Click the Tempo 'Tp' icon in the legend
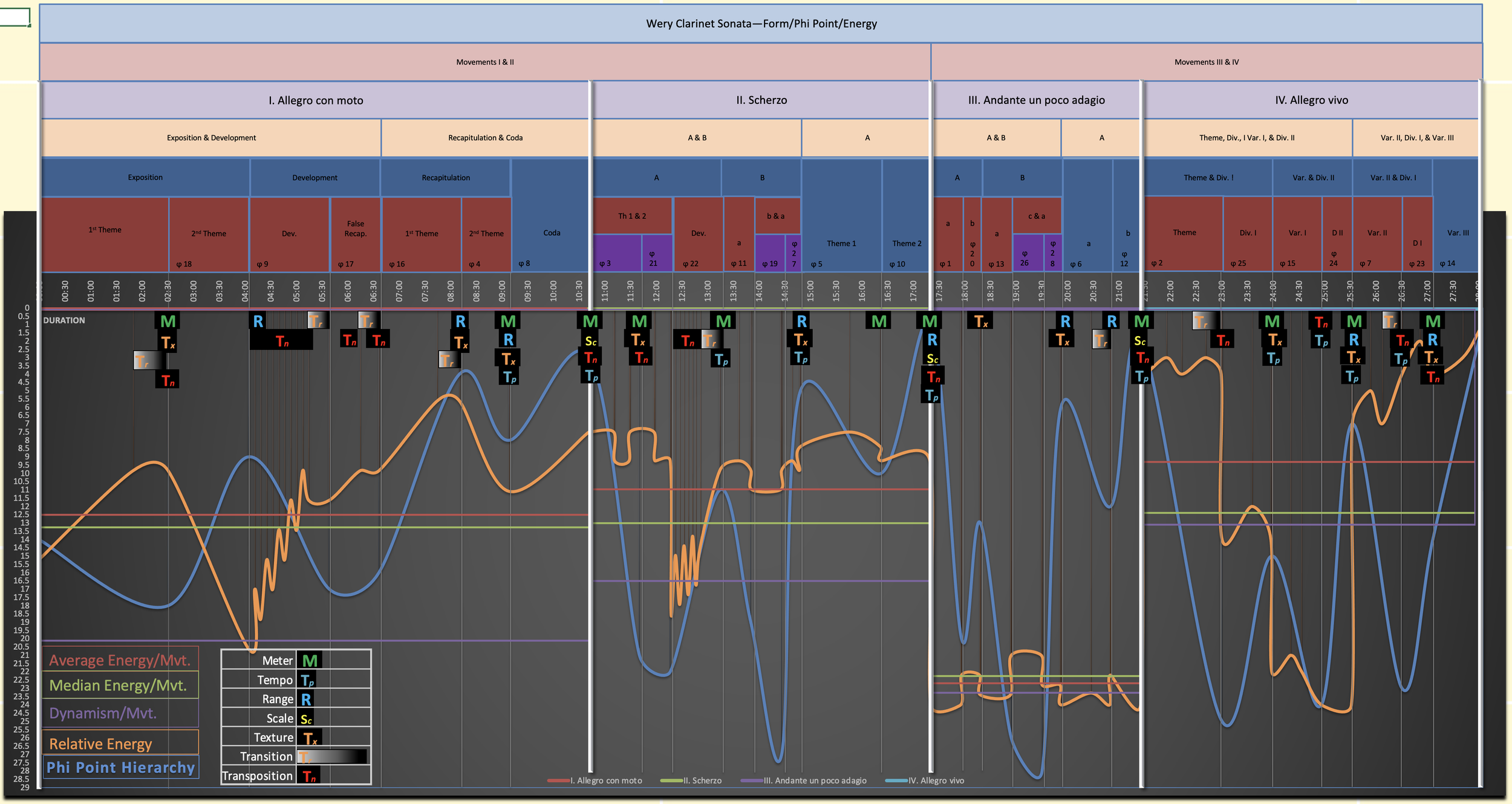Screen dimensions: 1512x804 click(x=307, y=680)
